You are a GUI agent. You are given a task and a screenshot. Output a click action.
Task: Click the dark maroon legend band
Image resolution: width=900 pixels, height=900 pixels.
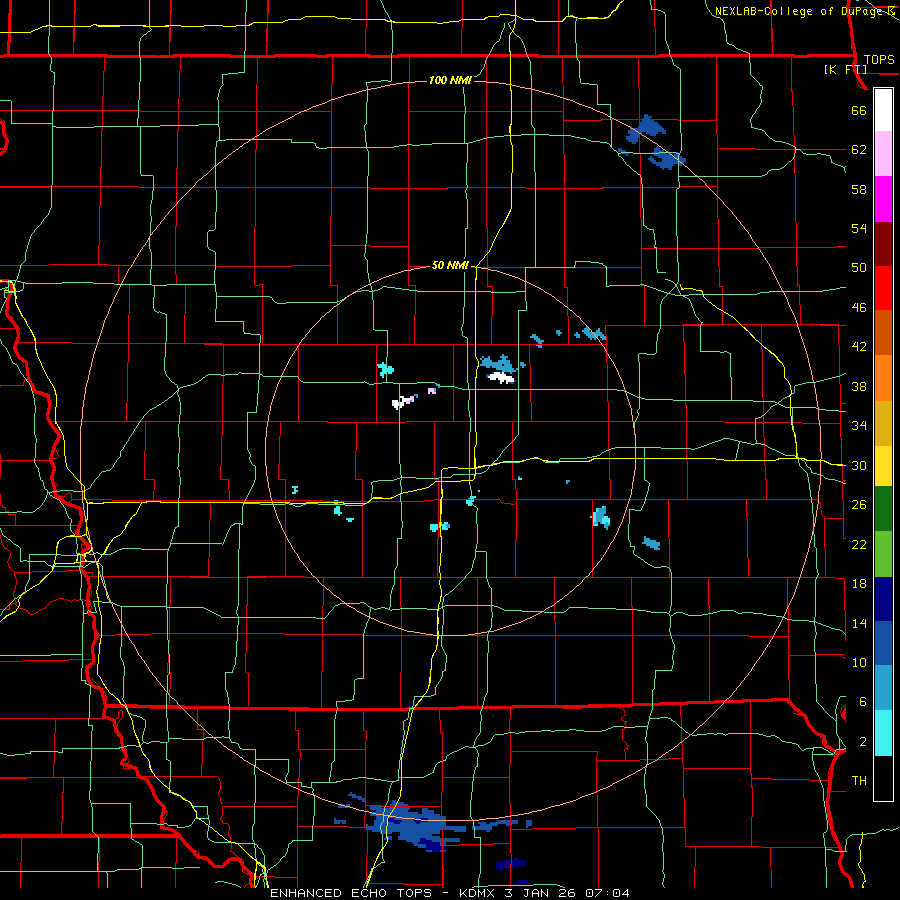883,243
